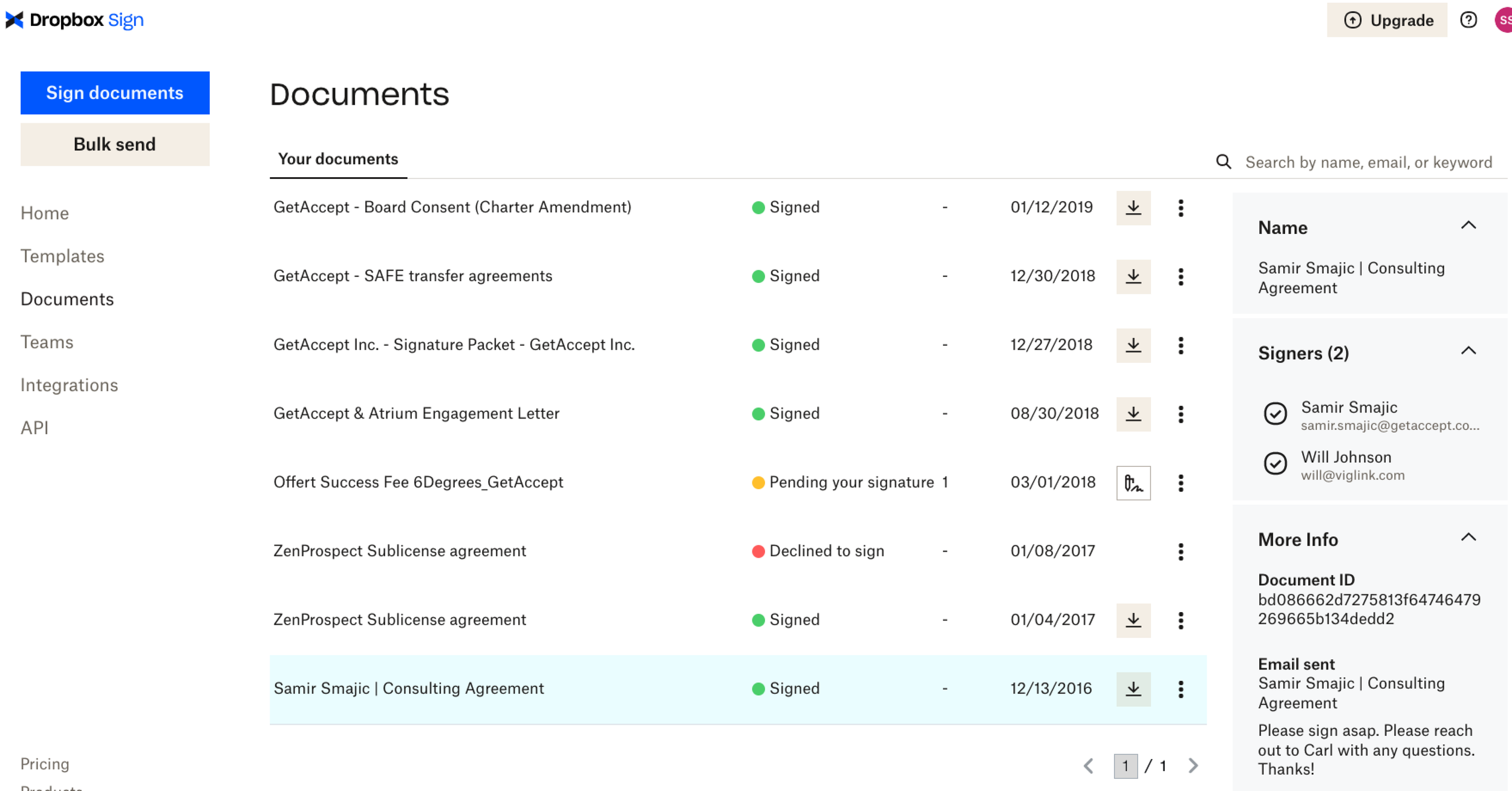Open more options for Offert Success Fee row

tap(1181, 483)
